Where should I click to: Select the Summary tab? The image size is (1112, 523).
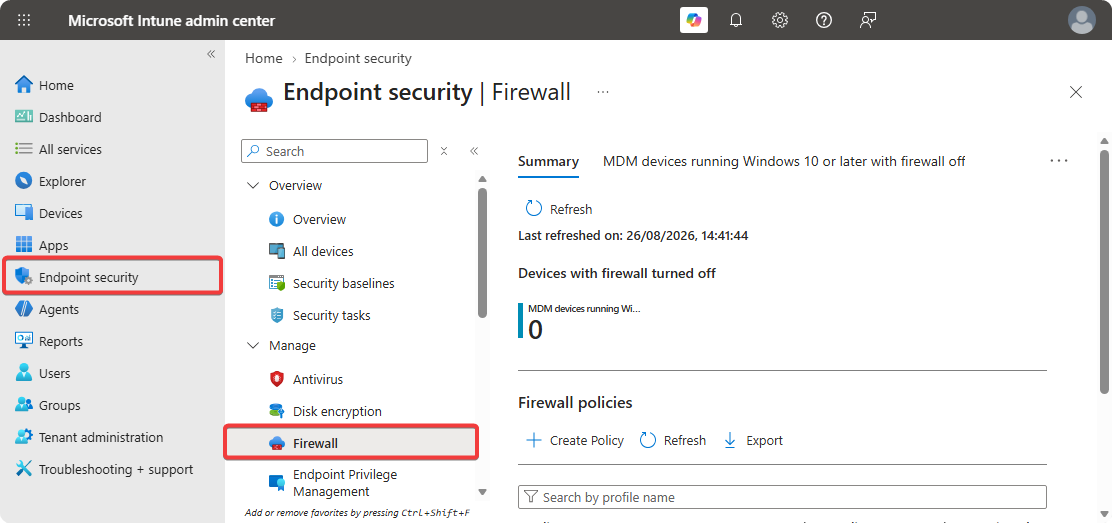tap(548, 162)
